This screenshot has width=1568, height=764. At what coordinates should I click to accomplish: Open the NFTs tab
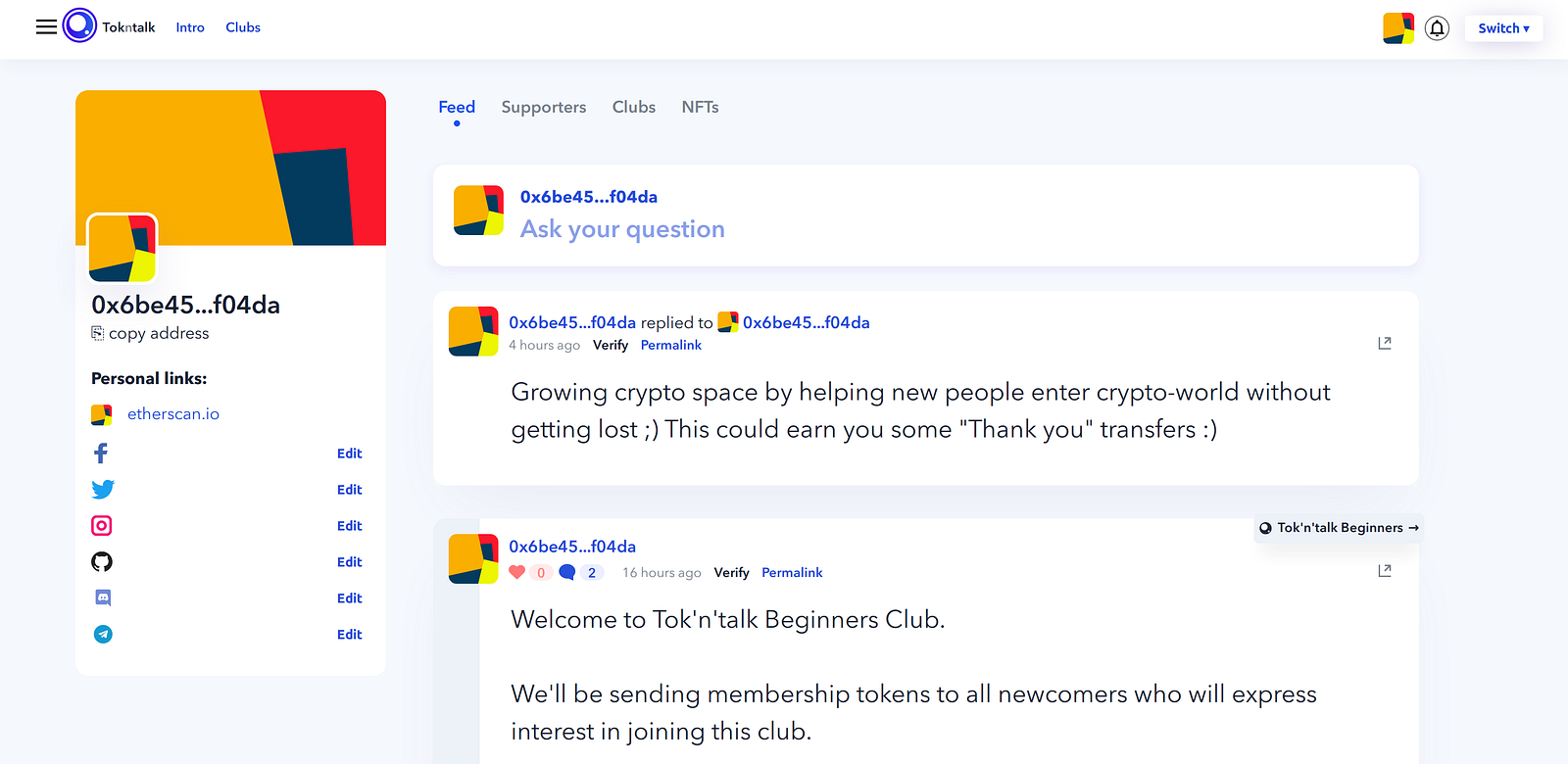pyautogui.click(x=700, y=107)
